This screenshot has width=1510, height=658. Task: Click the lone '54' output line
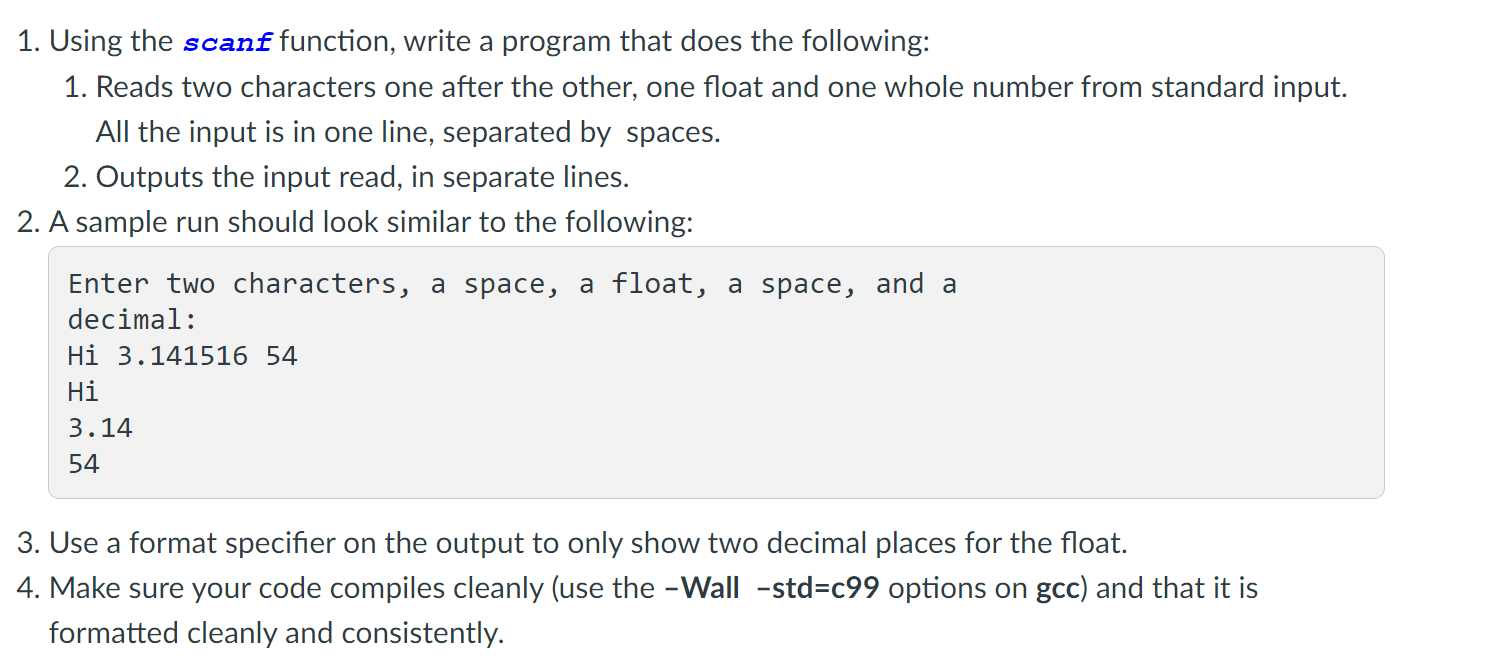pyautogui.click(x=84, y=464)
